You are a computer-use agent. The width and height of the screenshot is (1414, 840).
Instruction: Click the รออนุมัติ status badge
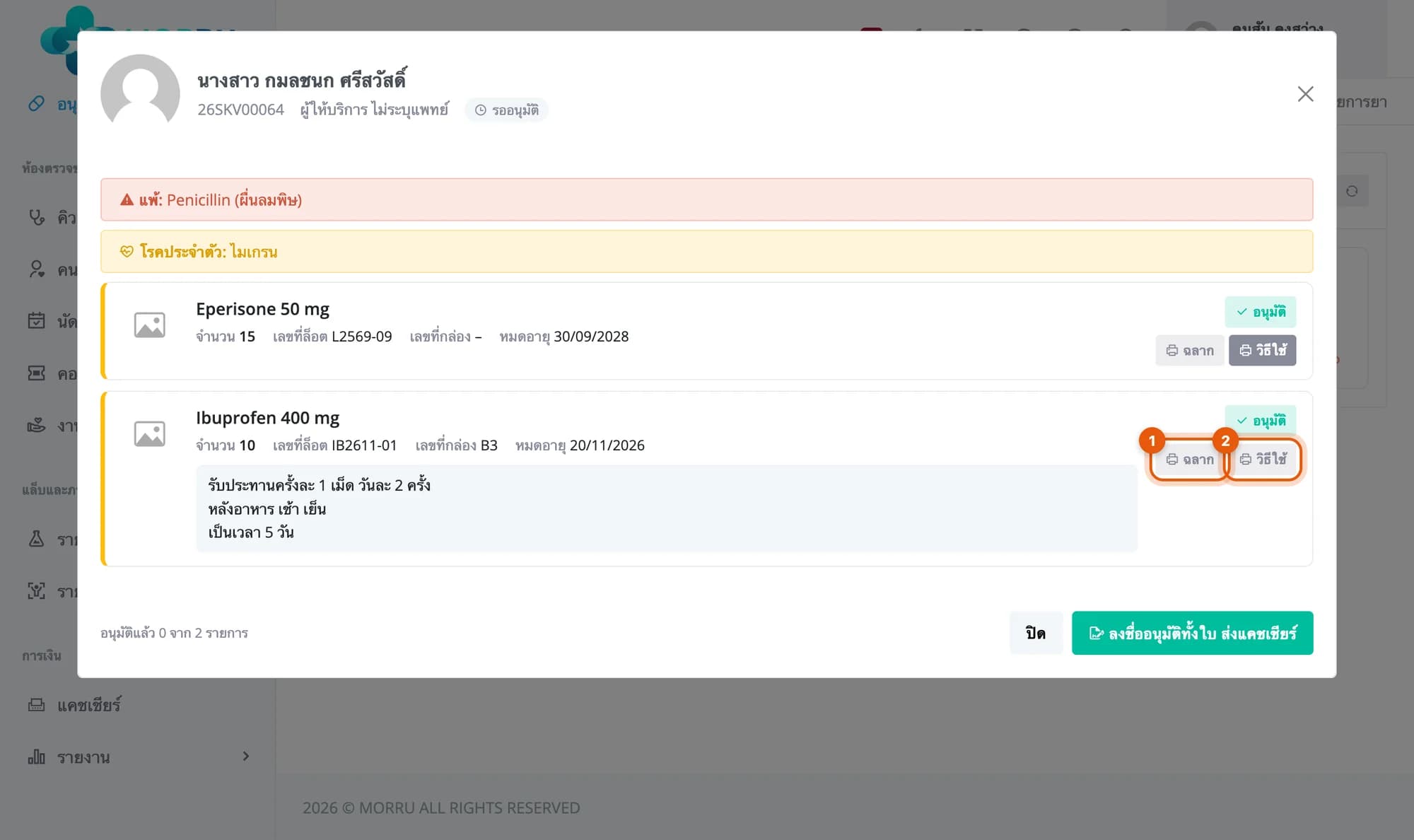pos(506,110)
